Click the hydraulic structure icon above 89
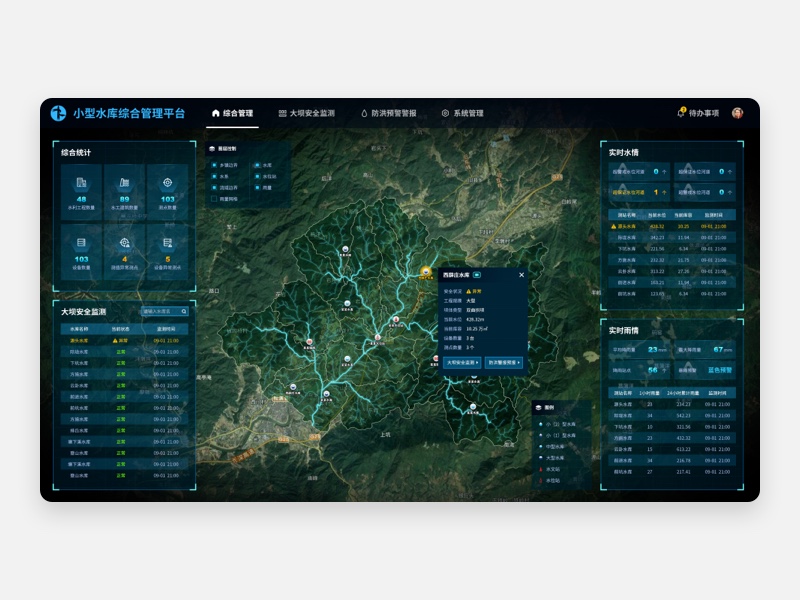800x600 pixels. point(124,182)
